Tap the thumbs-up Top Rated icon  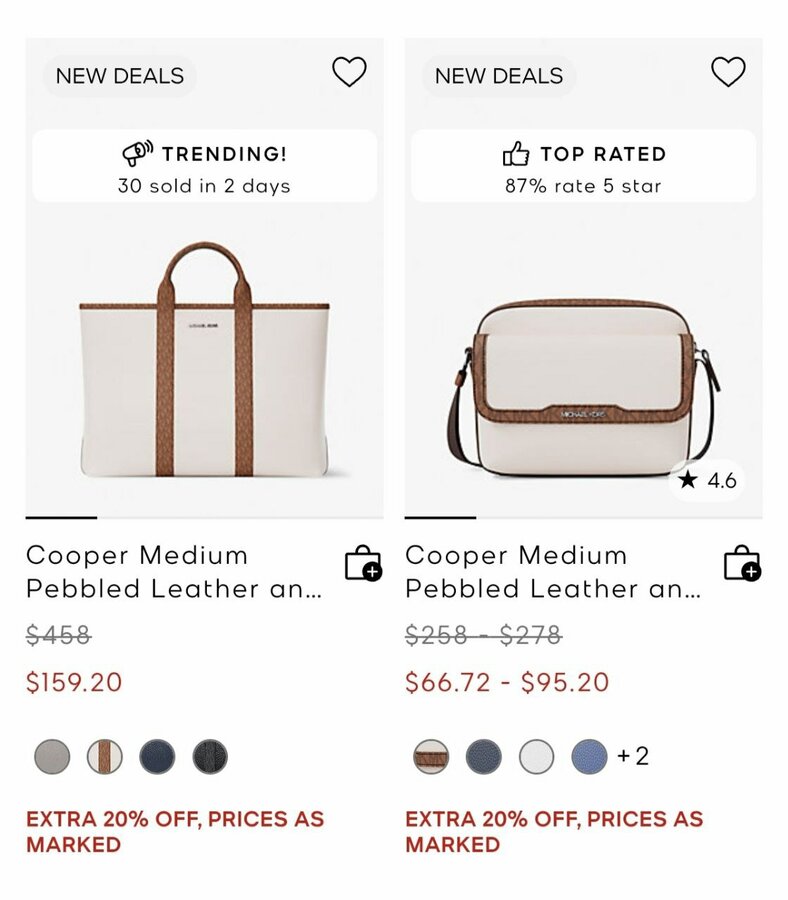coord(516,154)
